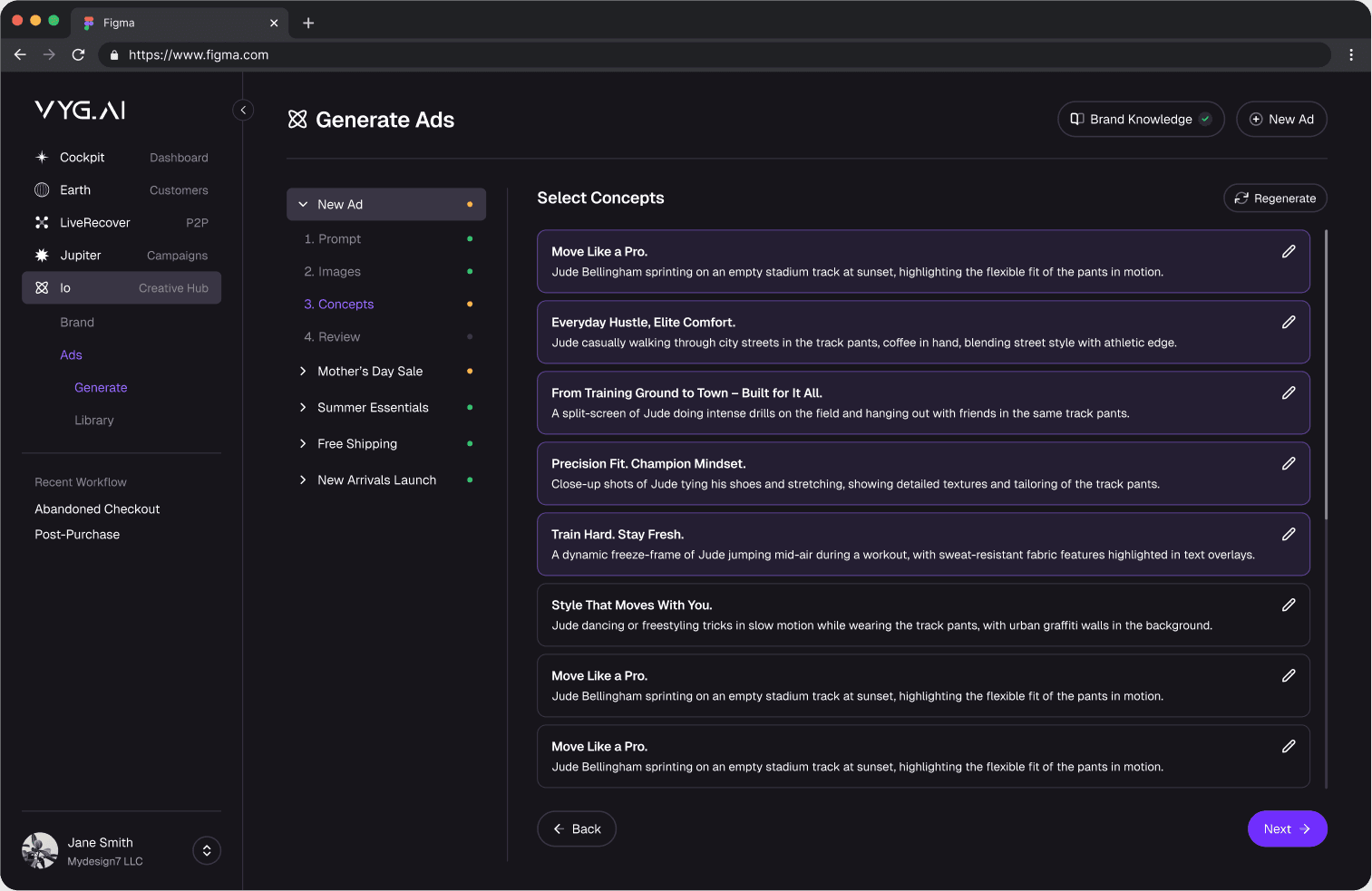Deselect the From Training Ground to Town concept
Viewport: 1372px width, 891px height.
[x=907, y=403]
